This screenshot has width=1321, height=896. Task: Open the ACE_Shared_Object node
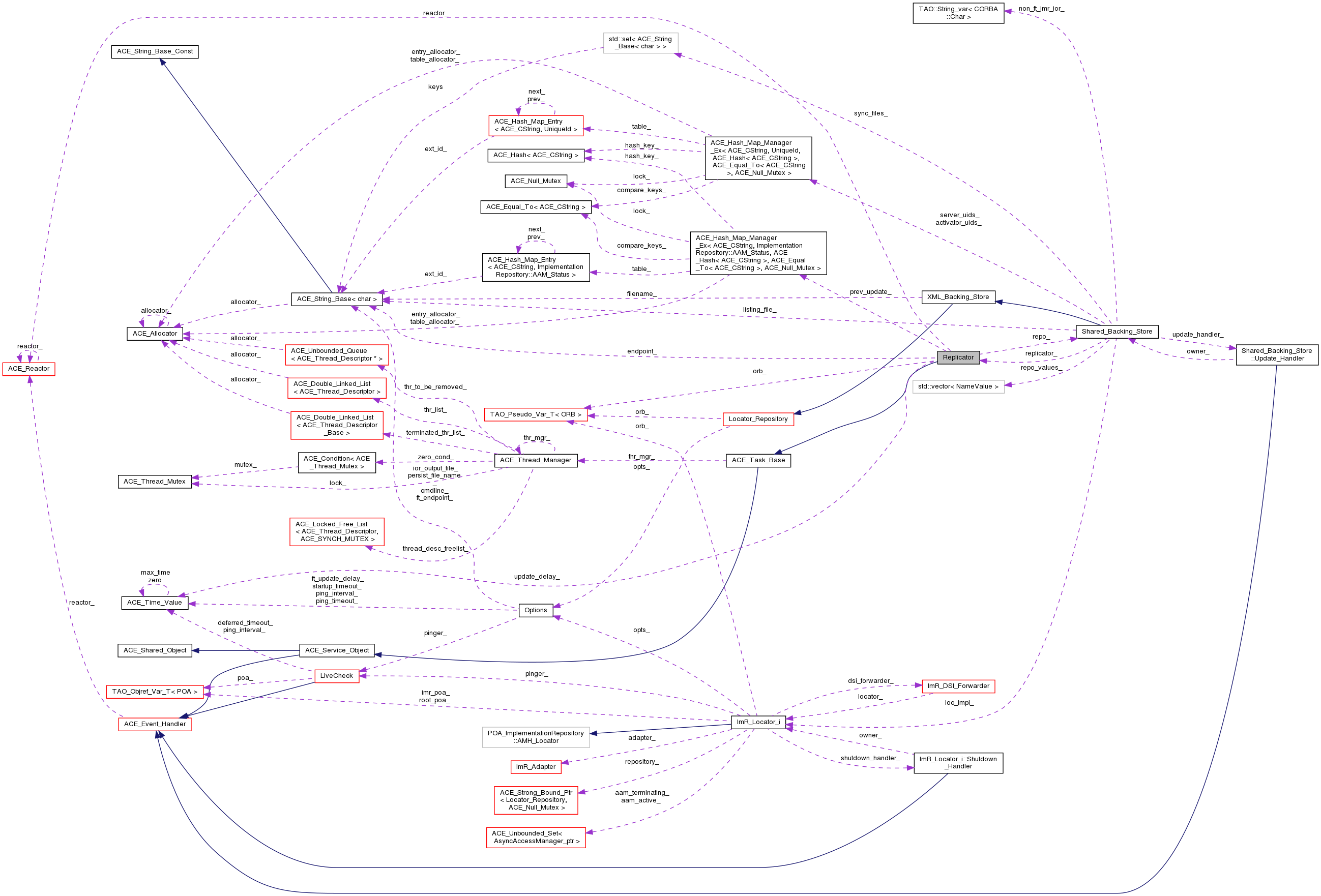(155, 650)
